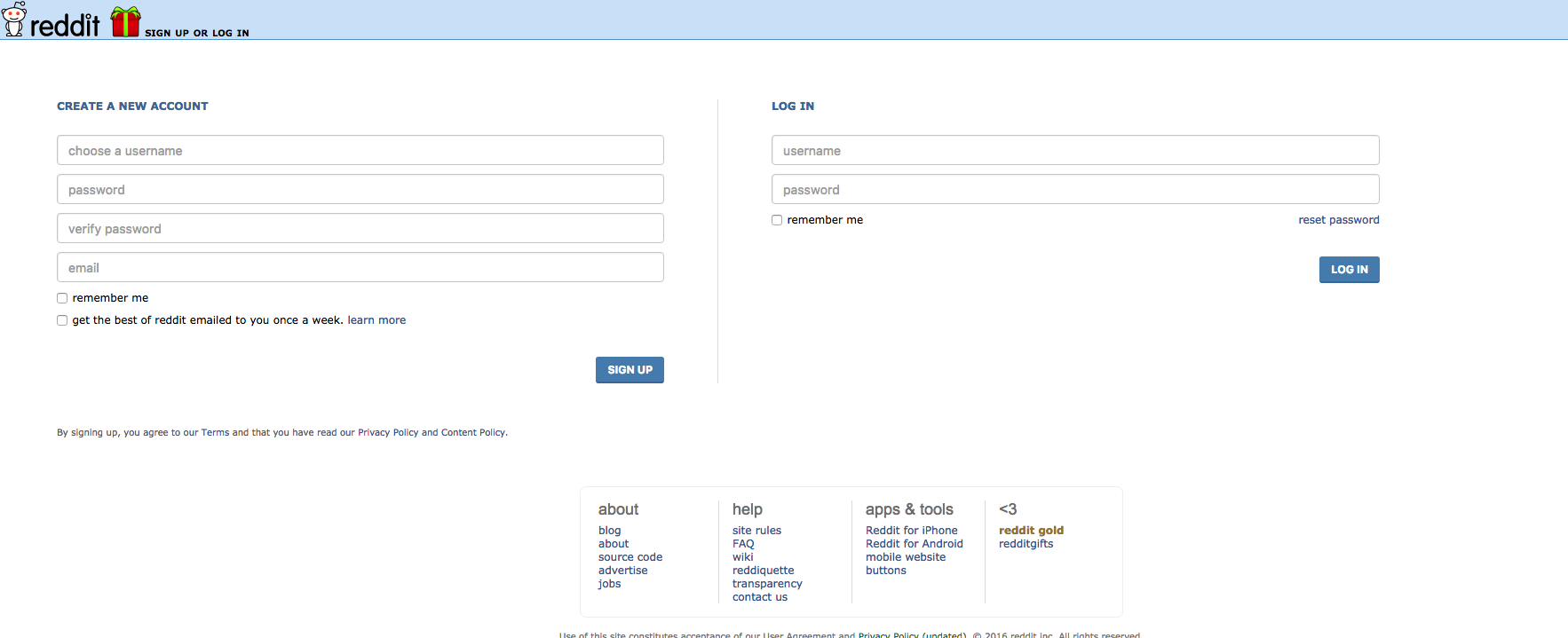This screenshot has width=1568, height=638.
Task: Open the Reddit for iPhone link
Action: 912,531
